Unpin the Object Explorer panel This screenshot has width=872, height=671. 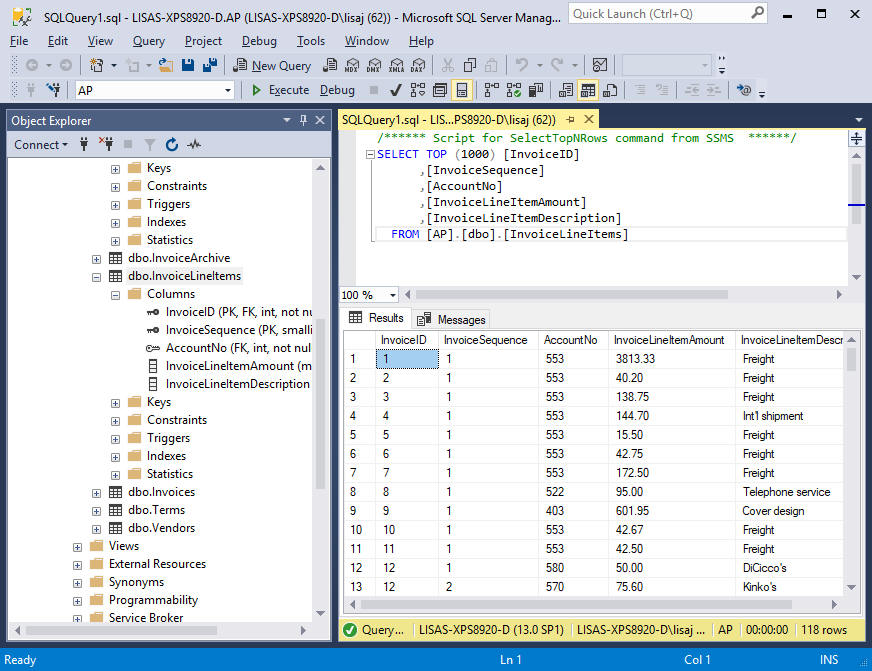click(303, 120)
